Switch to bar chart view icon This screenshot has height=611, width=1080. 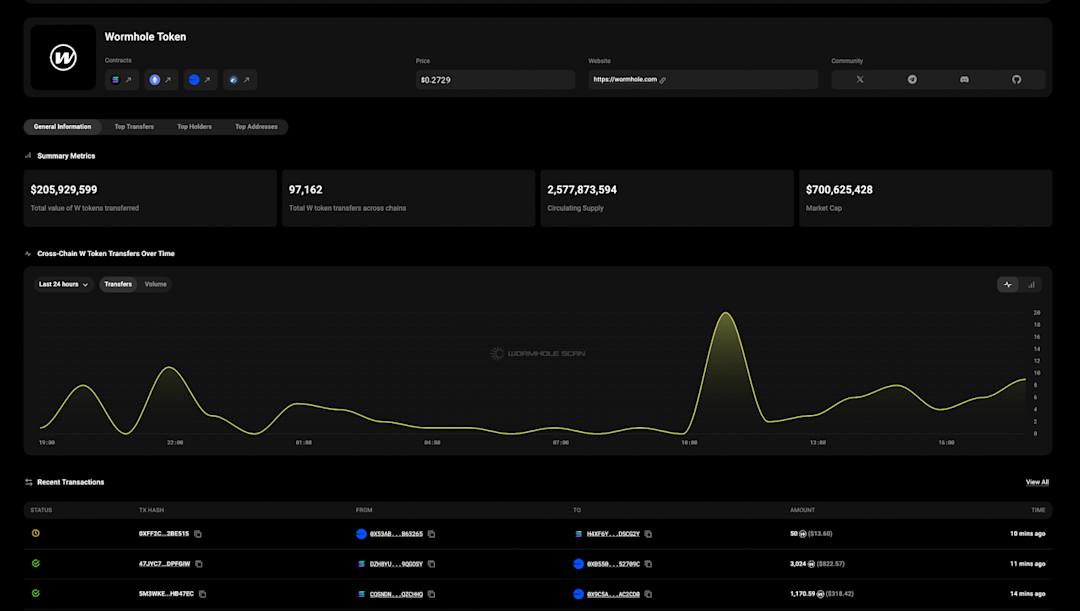tap(1031, 284)
